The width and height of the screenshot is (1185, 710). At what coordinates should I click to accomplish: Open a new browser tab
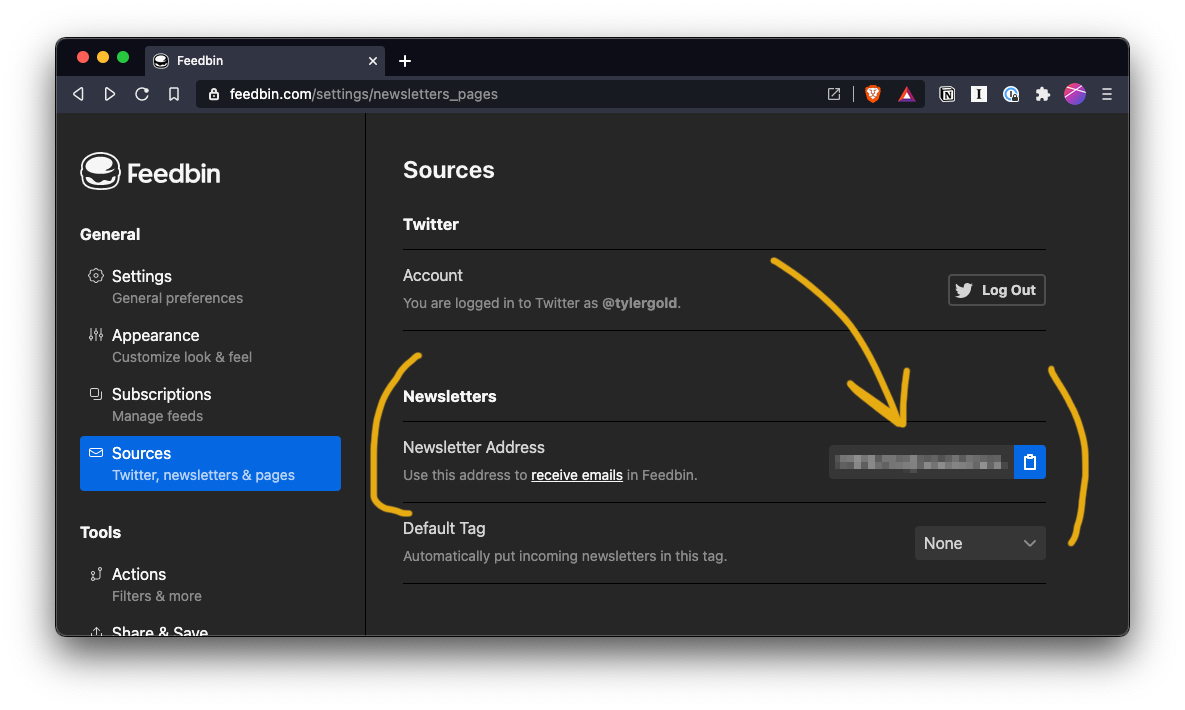(404, 60)
